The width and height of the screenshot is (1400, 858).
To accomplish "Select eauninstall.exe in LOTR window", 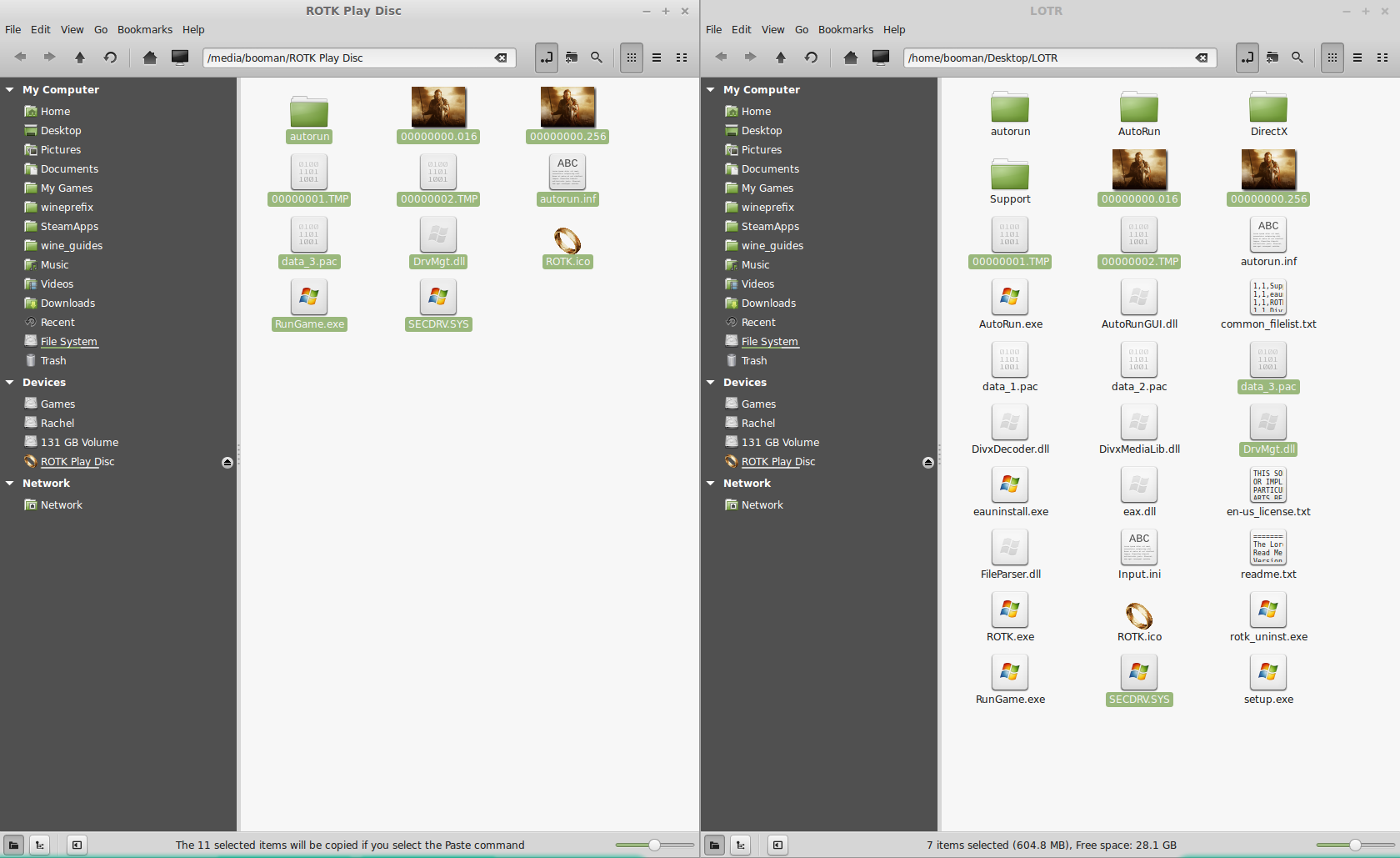I will pos(1010,493).
